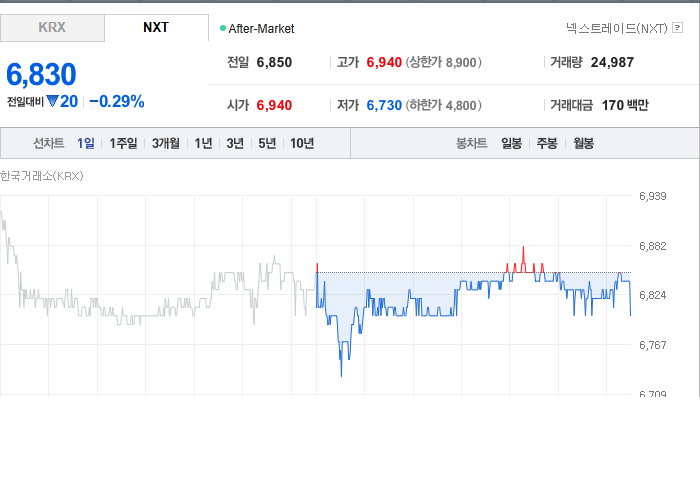
Task: Select the 3년 line chart range
Action: click(x=235, y=143)
